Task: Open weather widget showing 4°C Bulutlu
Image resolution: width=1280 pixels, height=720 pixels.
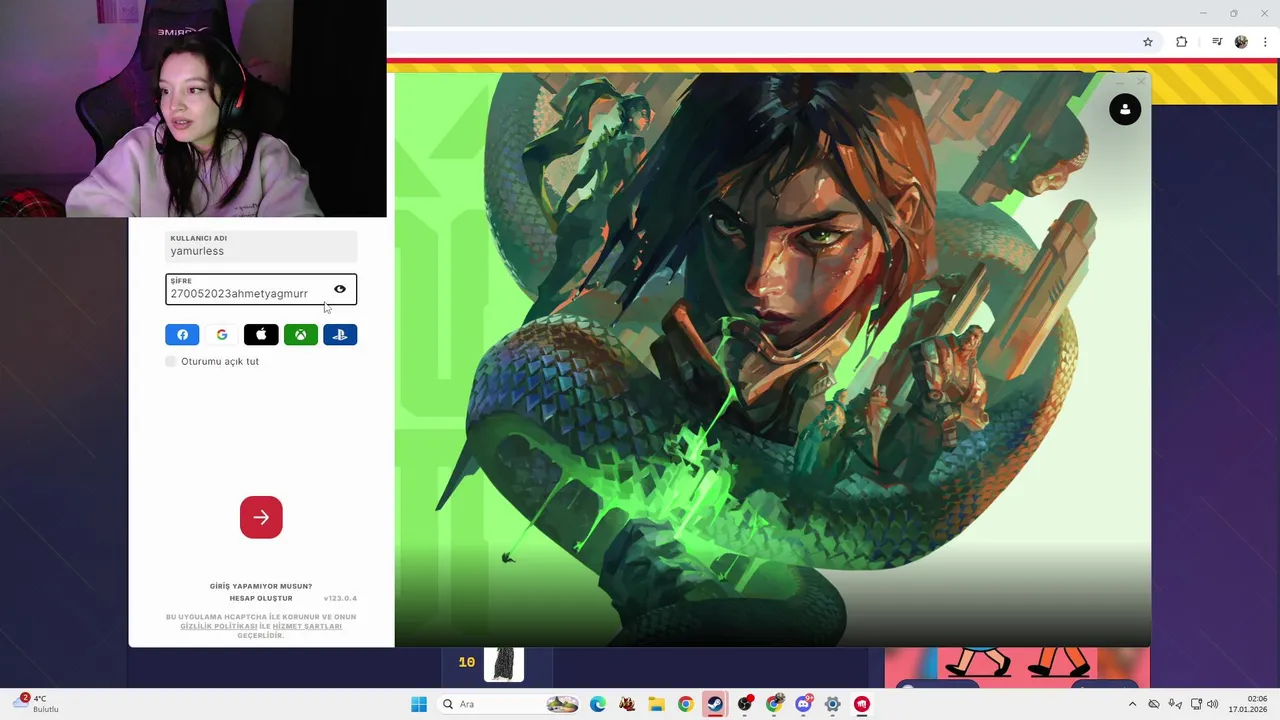Action: click(36, 704)
